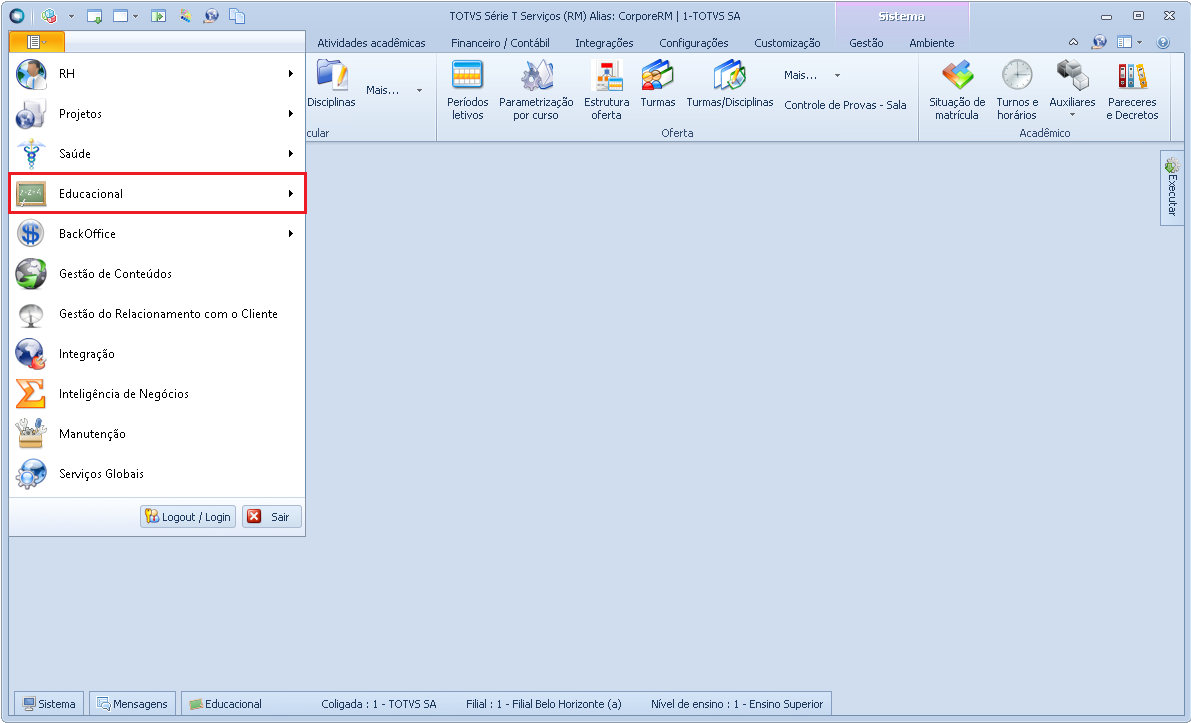This screenshot has height=723, width=1191.
Task: Click the copy windows quick access icon
Action: tap(237, 15)
